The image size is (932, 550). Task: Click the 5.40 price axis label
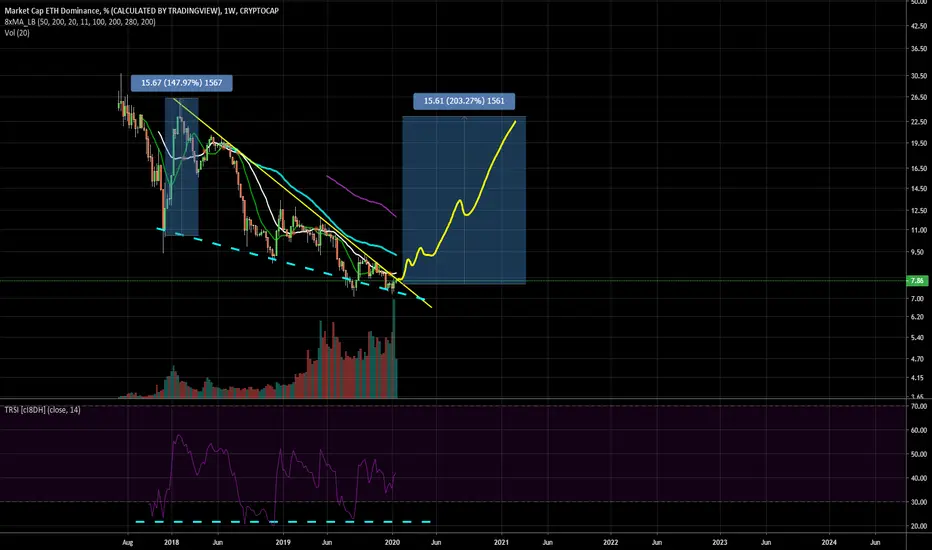(x=919, y=338)
